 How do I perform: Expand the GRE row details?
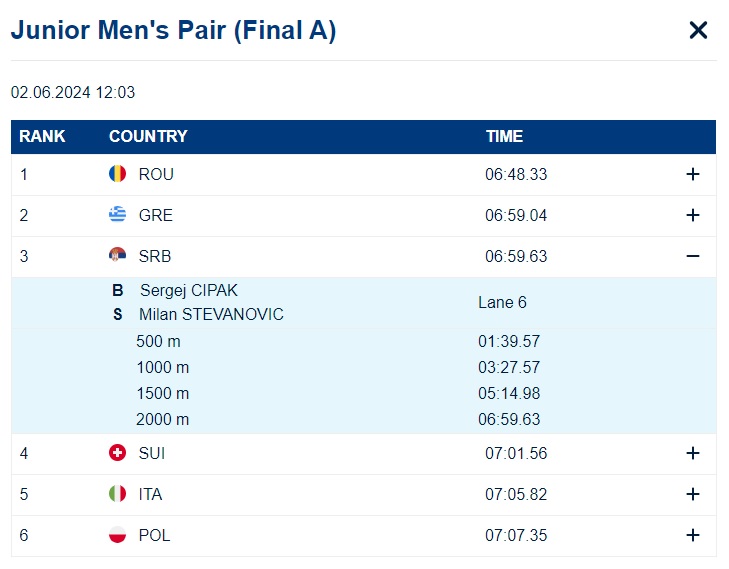(692, 215)
